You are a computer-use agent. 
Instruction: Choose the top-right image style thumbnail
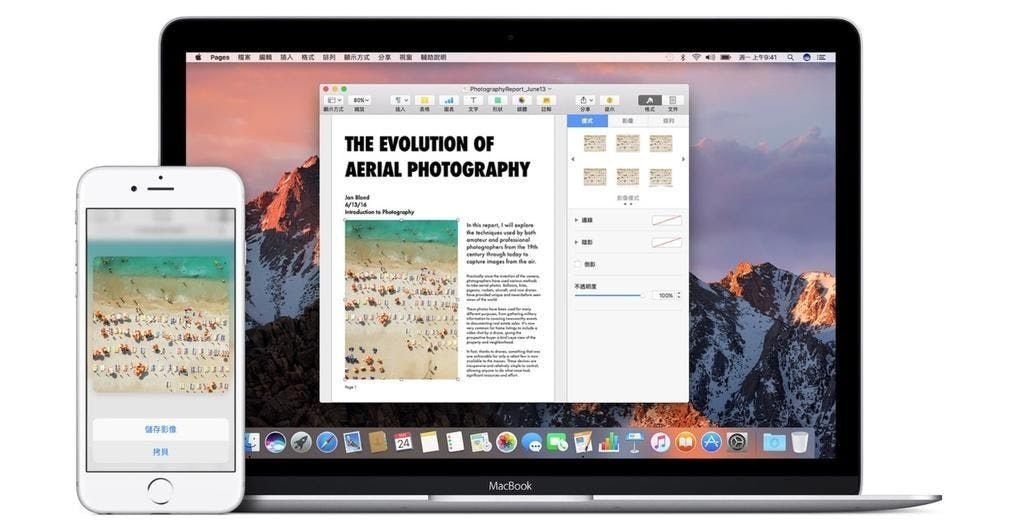pos(661,143)
